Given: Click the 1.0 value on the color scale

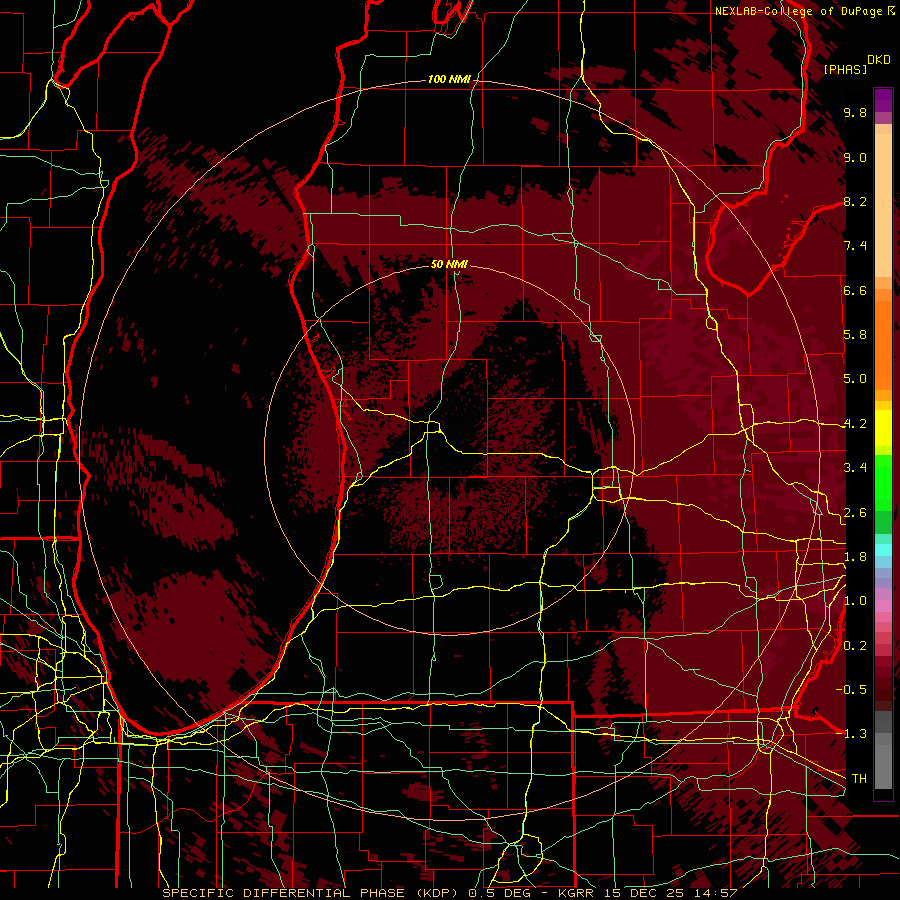Looking at the screenshot, I should 855,601.
